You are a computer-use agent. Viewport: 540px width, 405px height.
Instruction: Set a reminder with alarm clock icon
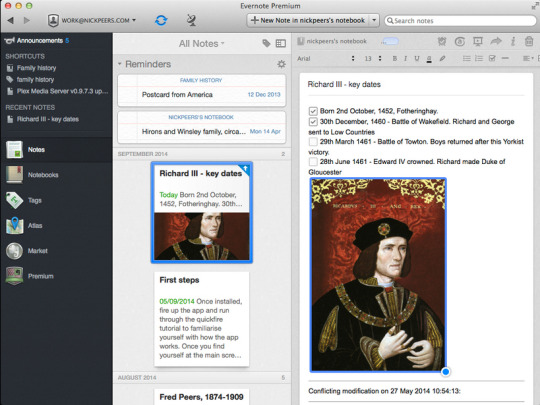[442, 41]
